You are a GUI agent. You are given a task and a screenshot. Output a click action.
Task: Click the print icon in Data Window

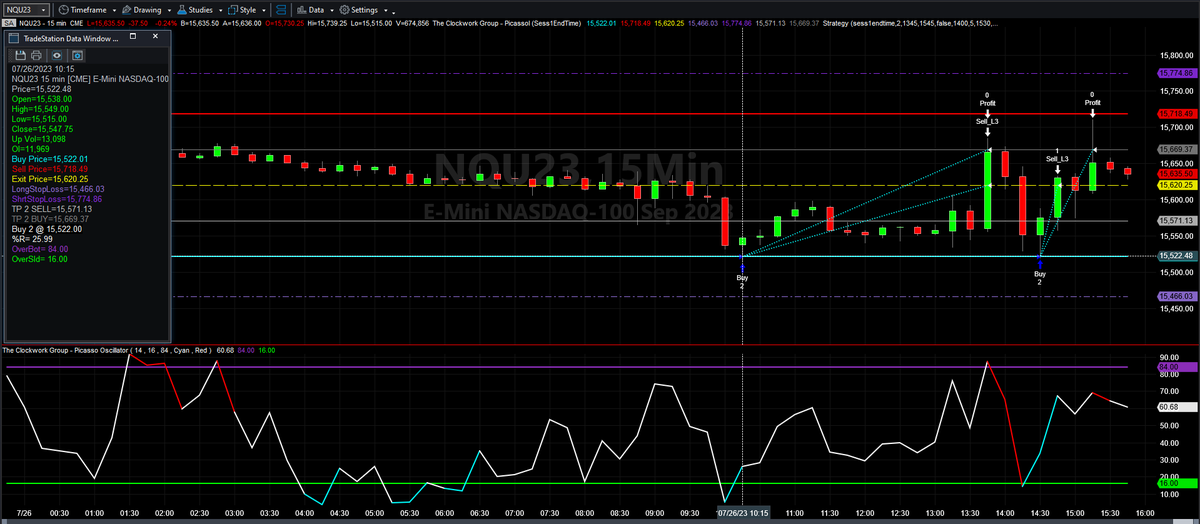[x=36, y=55]
